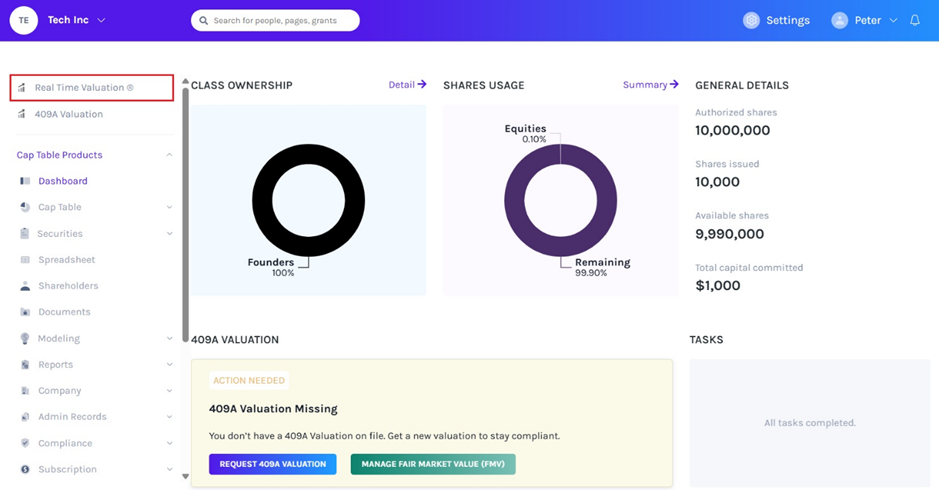Expand the Reports submenu chevron

[x=169, y=365]
